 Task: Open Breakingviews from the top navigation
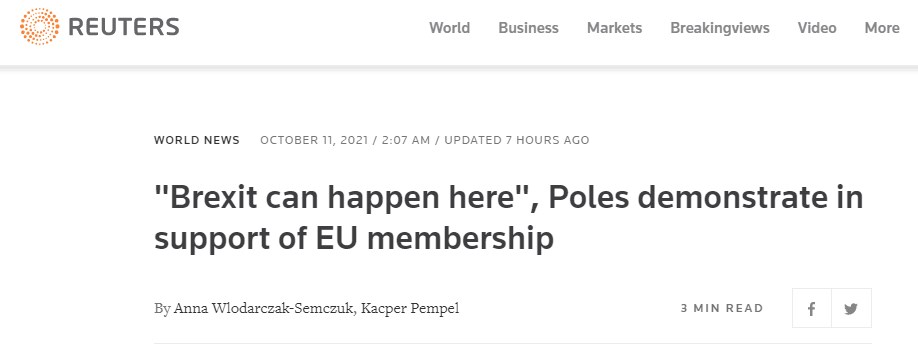[720, 28]
